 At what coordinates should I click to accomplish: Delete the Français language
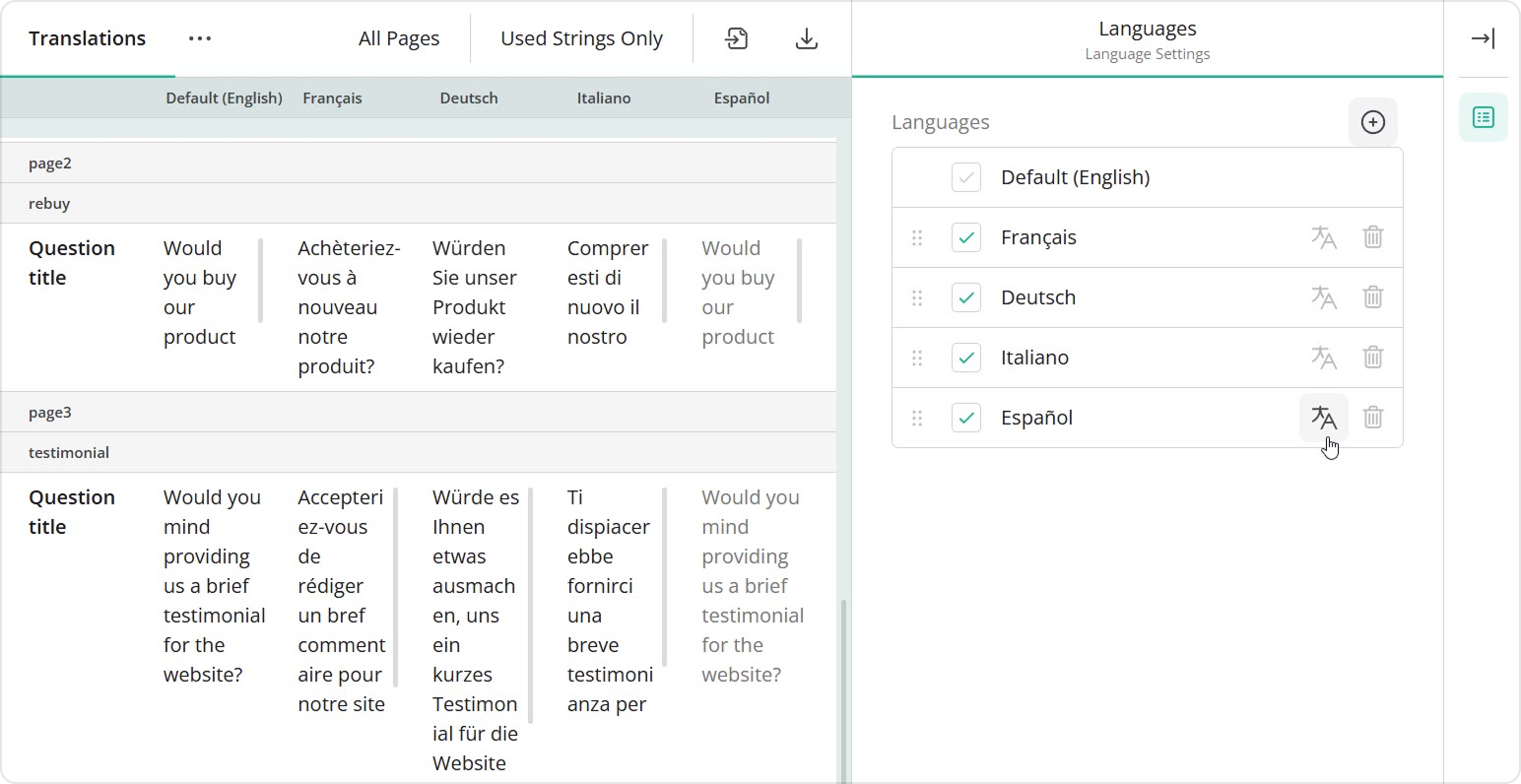[1372, 237]
